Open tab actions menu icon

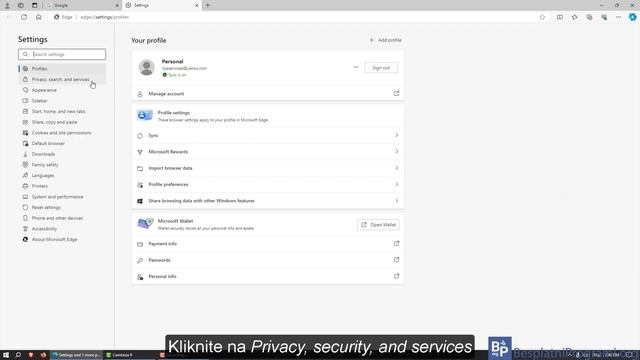[x=35, y=5]
